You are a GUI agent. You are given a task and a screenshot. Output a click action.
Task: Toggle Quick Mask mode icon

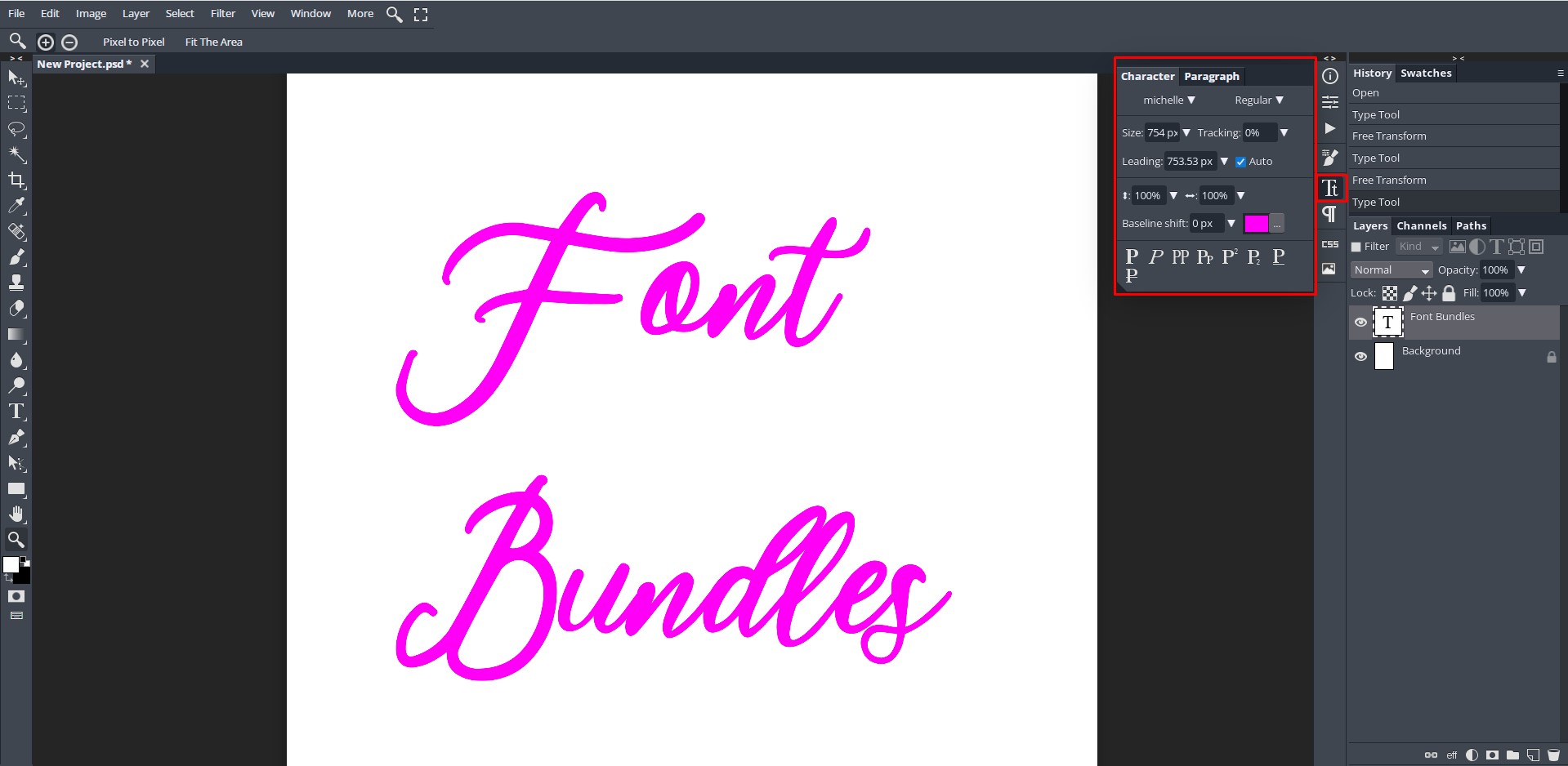(x=16, y=596)
